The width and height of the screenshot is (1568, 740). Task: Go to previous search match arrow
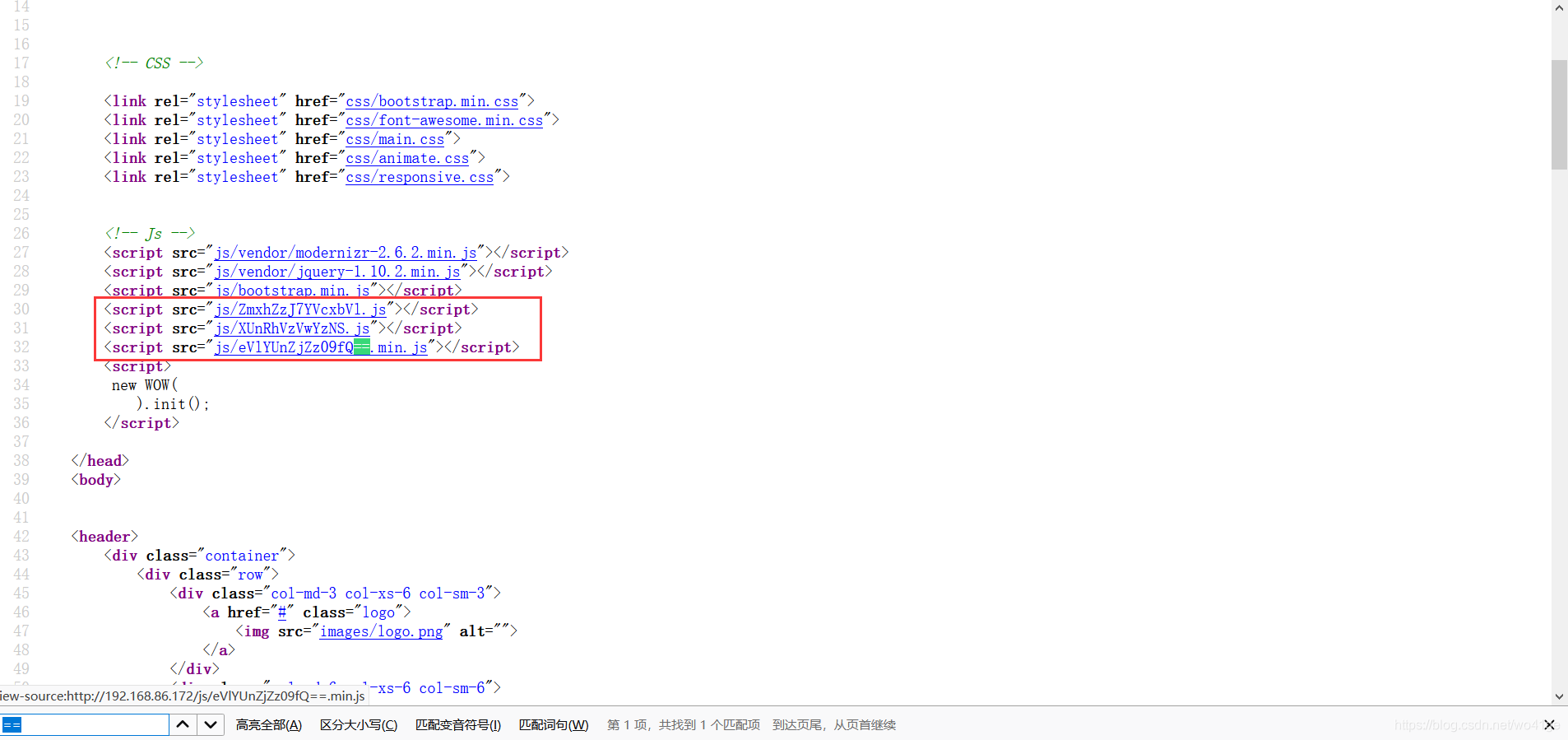click(183, 725)
